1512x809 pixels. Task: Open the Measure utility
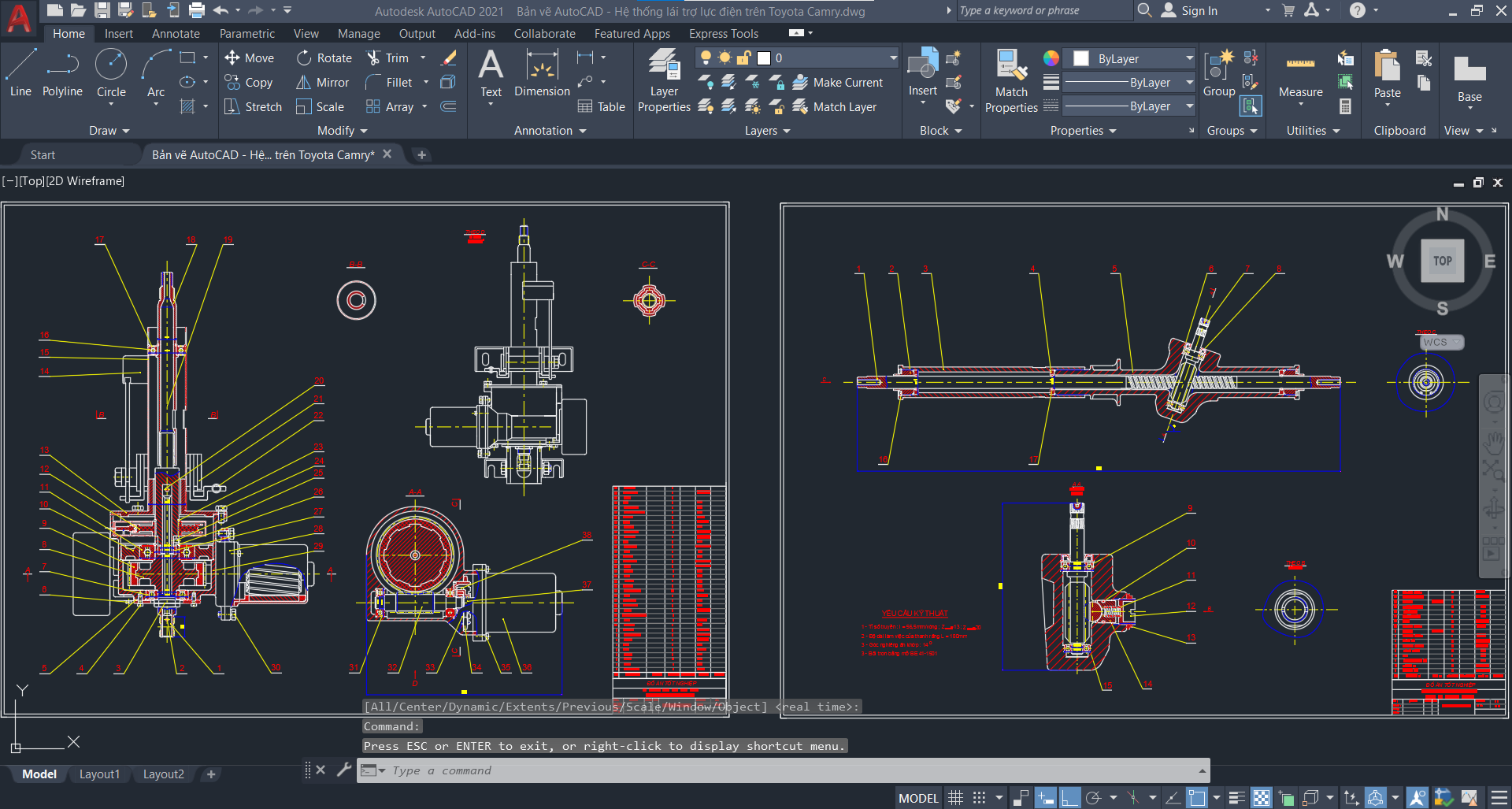click(1300, 76)
